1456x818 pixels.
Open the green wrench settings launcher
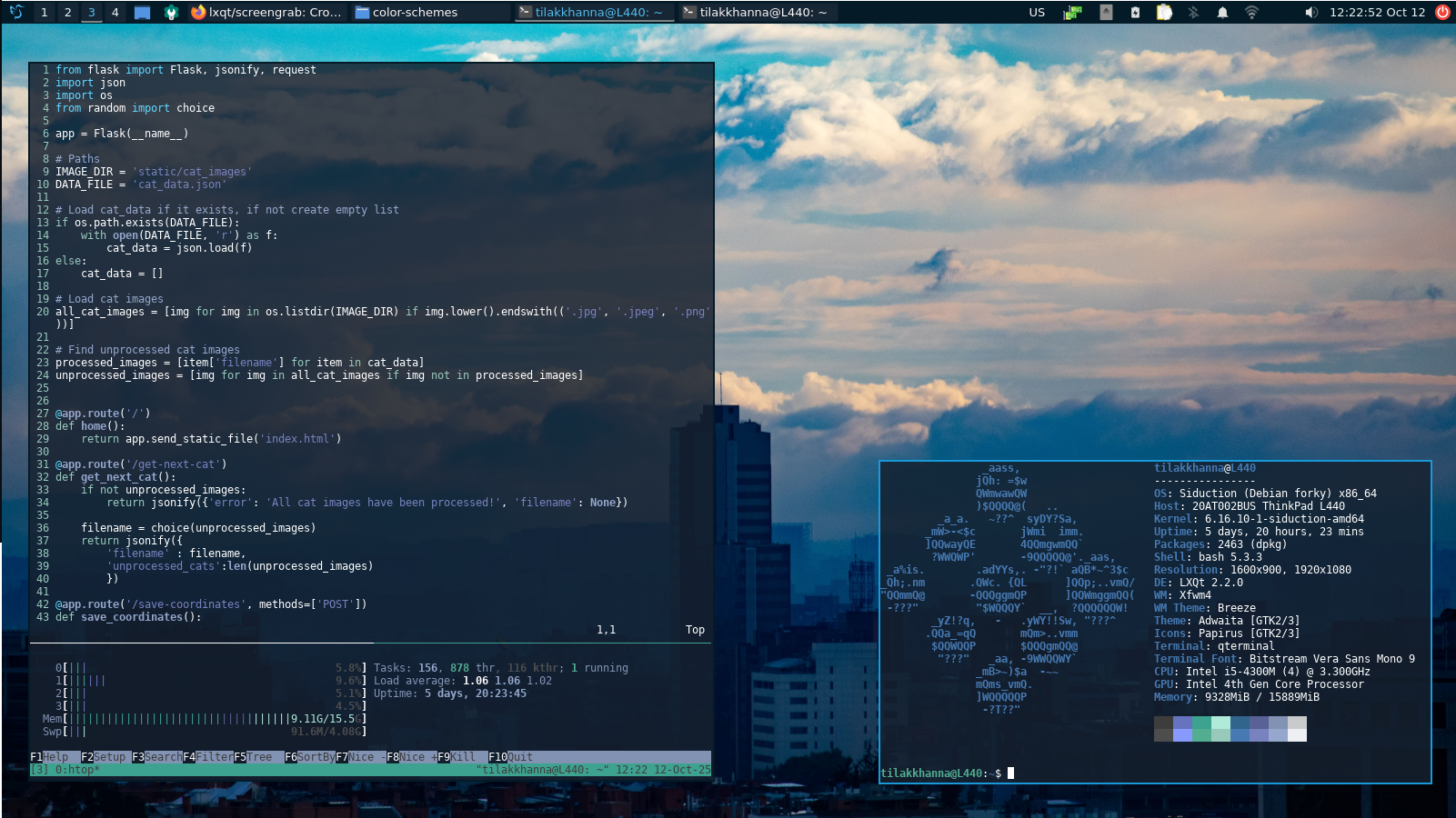click(x=171, y=12)
